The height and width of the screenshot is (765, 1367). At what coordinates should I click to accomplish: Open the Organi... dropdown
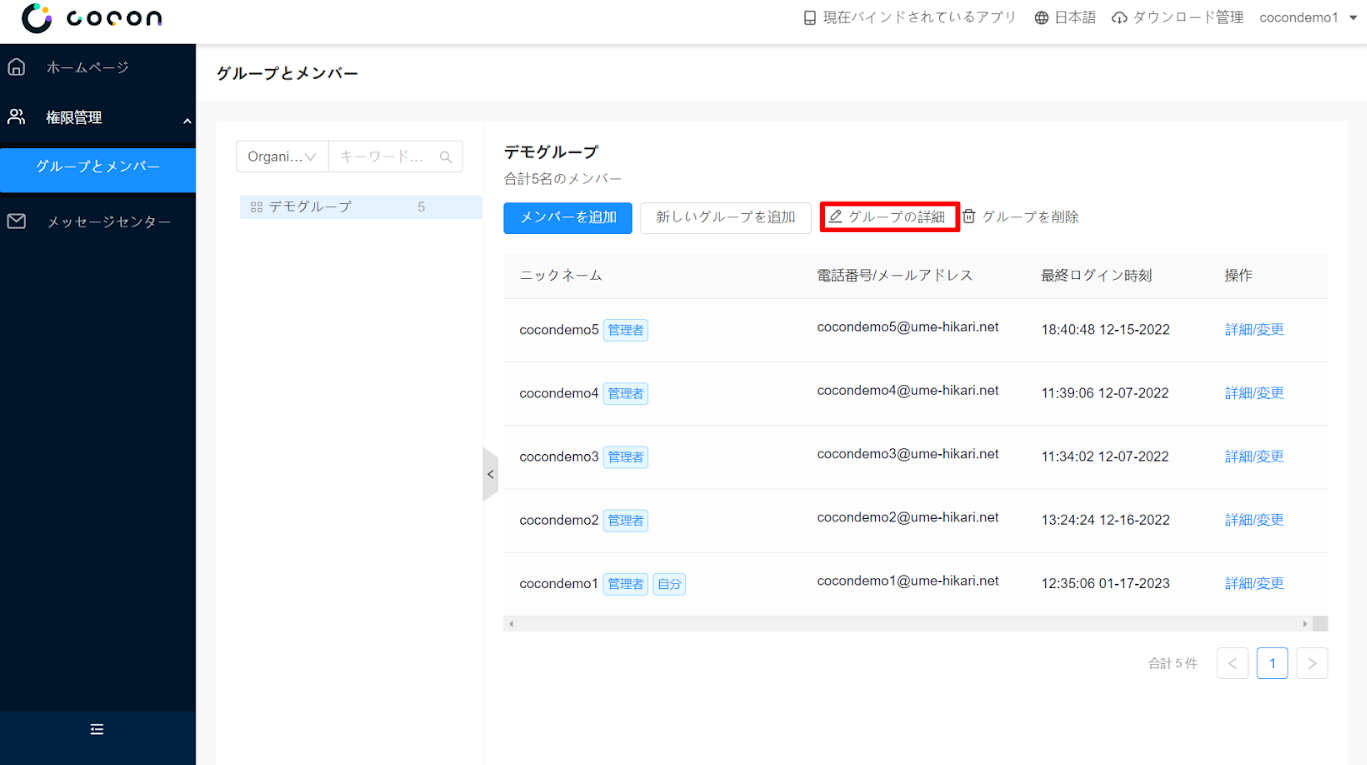click(282, 157)
